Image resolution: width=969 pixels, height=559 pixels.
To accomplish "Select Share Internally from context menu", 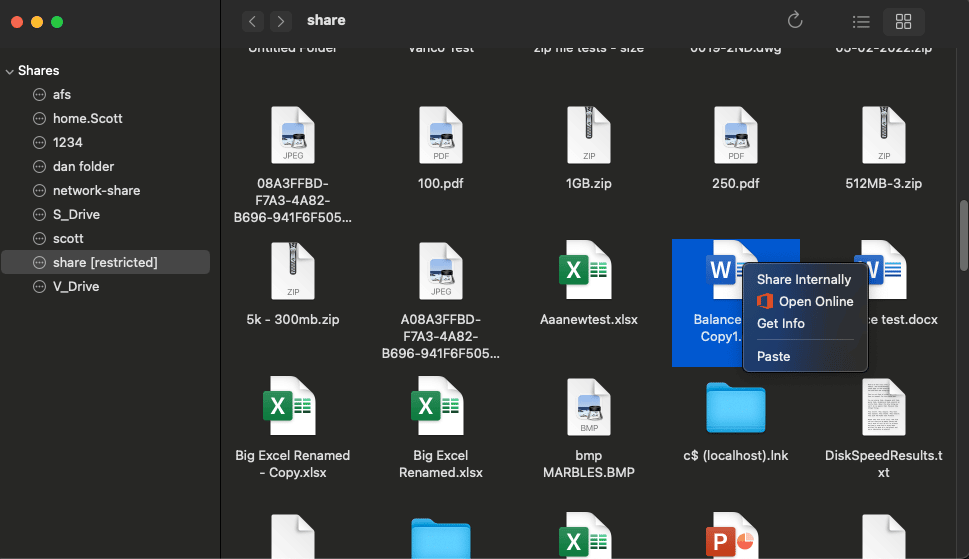I will pos(804,280).
